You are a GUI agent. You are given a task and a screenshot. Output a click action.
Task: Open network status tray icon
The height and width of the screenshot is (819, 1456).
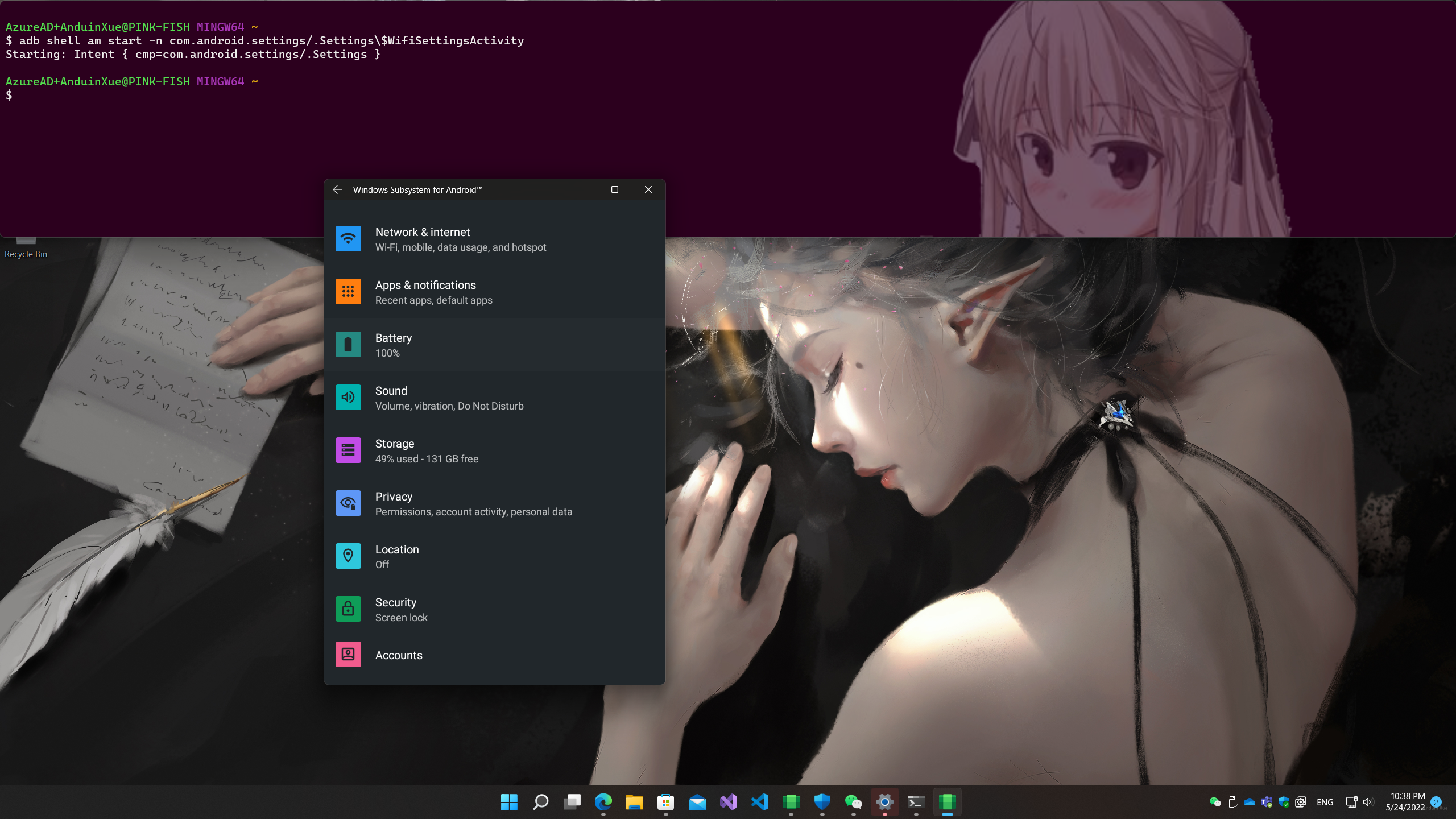pos(1351,802)
